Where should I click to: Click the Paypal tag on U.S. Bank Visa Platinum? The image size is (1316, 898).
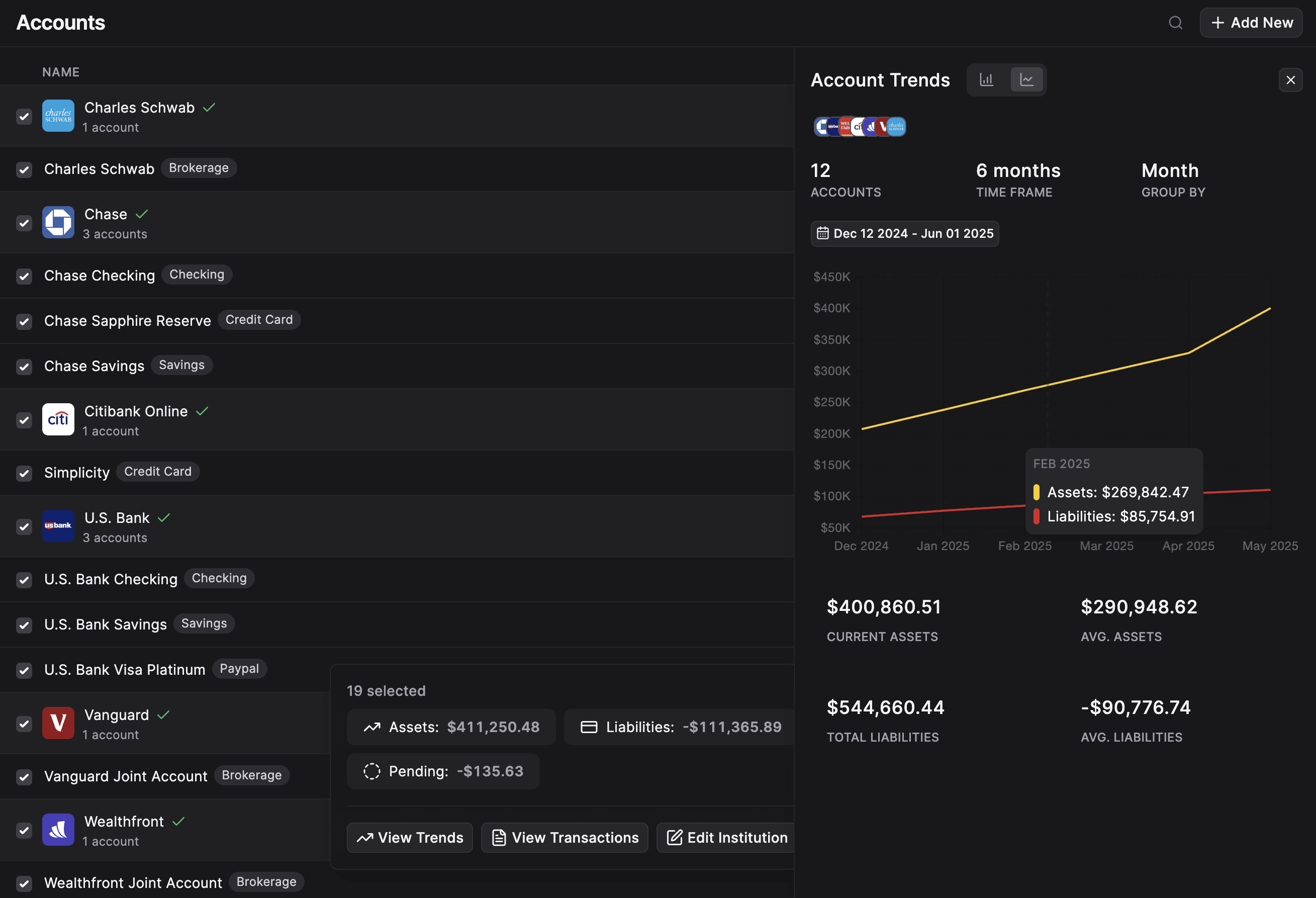pyautogui.click(x=239, y=669)
